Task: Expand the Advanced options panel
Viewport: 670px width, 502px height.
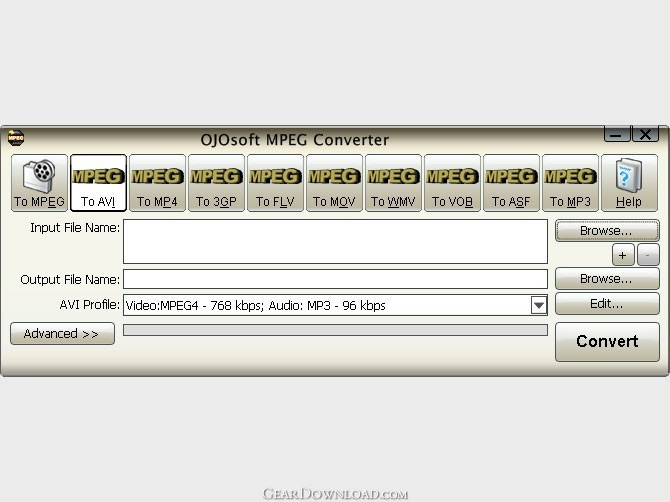Action: (x=62, y=333)
